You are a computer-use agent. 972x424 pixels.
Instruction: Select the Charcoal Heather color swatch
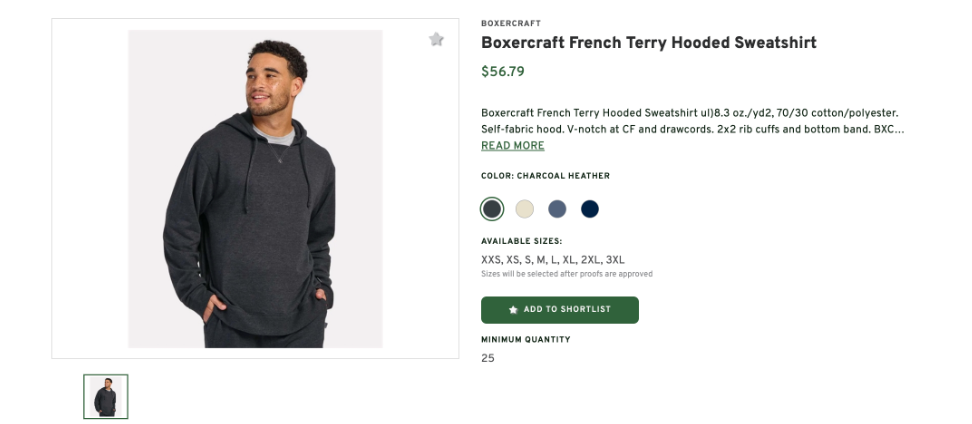point(492,209)
